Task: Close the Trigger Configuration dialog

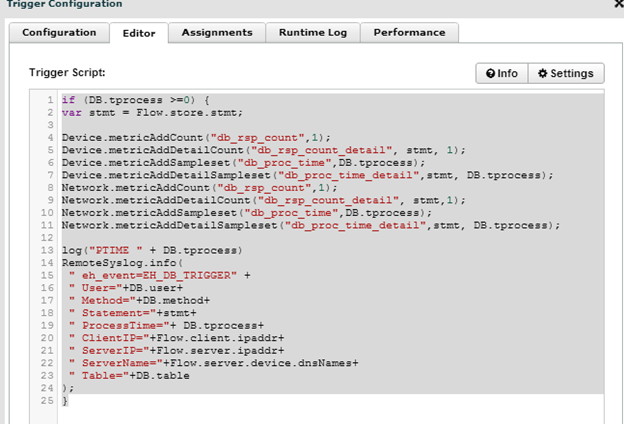Action: click(617, 5)
